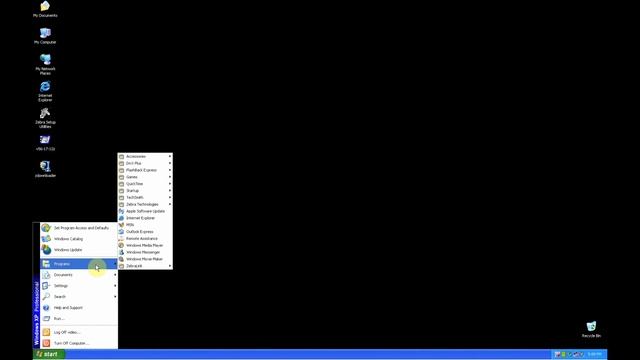Expand the Documents submenu

(79, 275)
